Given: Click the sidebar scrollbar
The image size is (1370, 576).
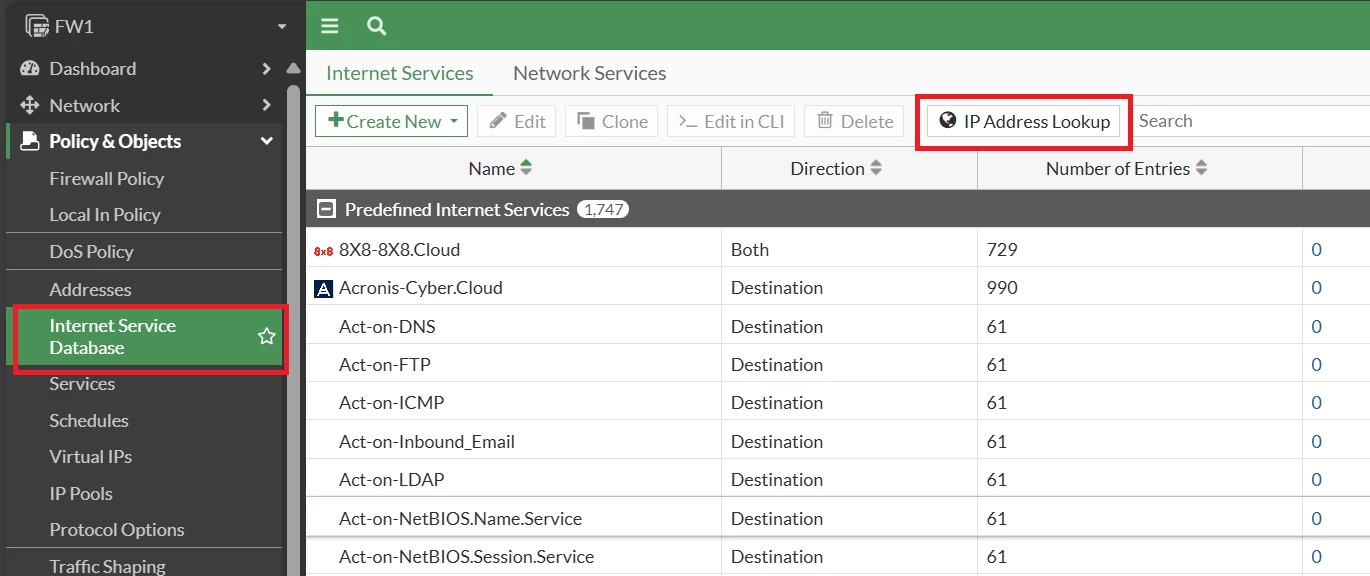Looking at the screenshot, I should [x=293, y=330].
